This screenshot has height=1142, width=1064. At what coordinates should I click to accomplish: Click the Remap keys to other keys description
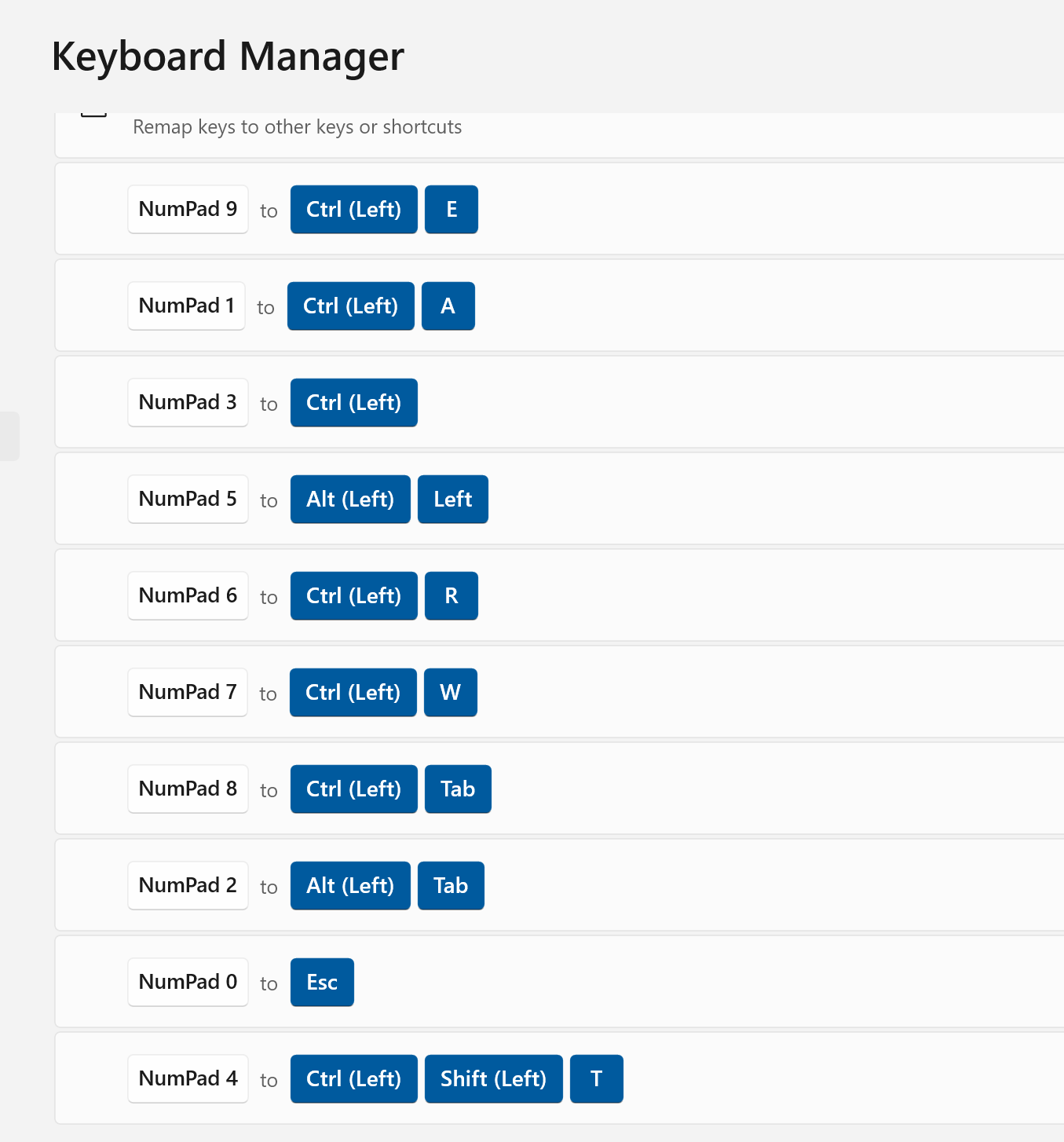296,126
